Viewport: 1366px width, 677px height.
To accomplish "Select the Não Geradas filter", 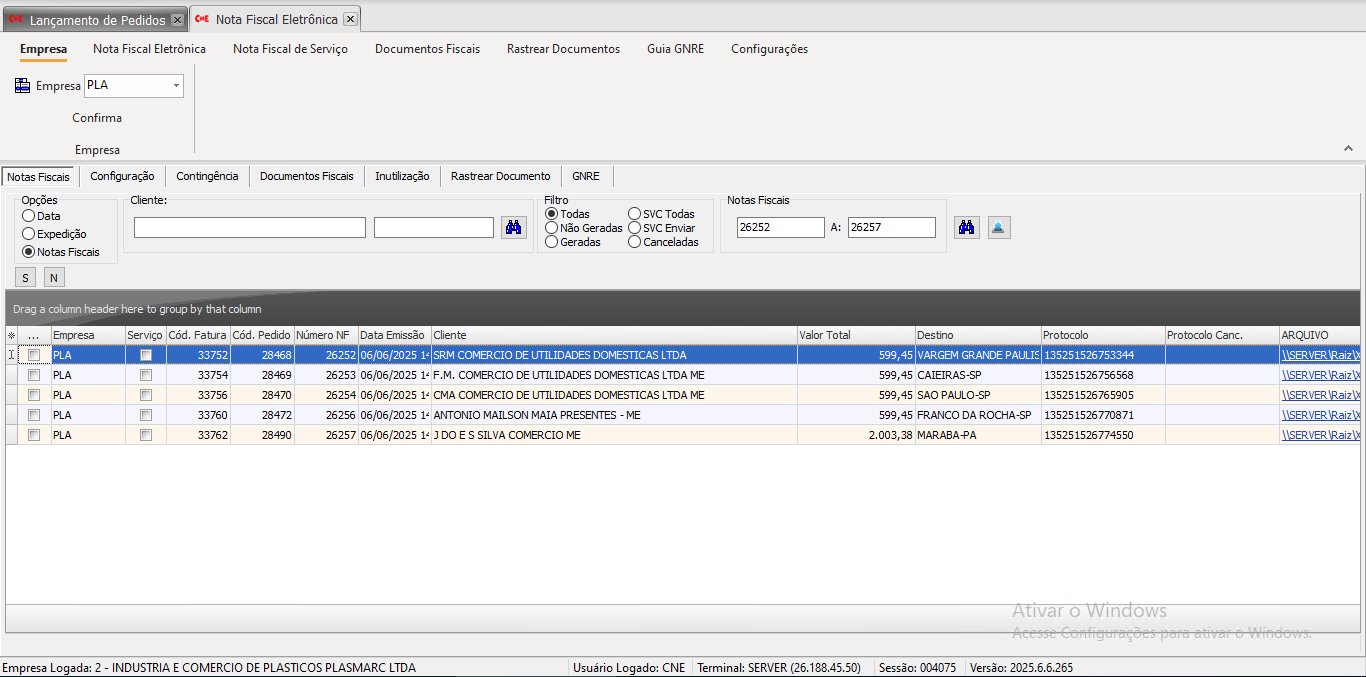I will (x=552, y=228).
